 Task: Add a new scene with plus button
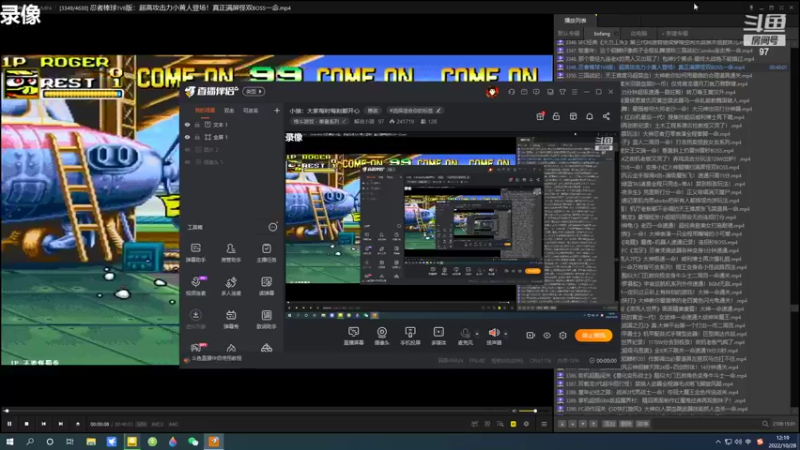tap(277, 110)
